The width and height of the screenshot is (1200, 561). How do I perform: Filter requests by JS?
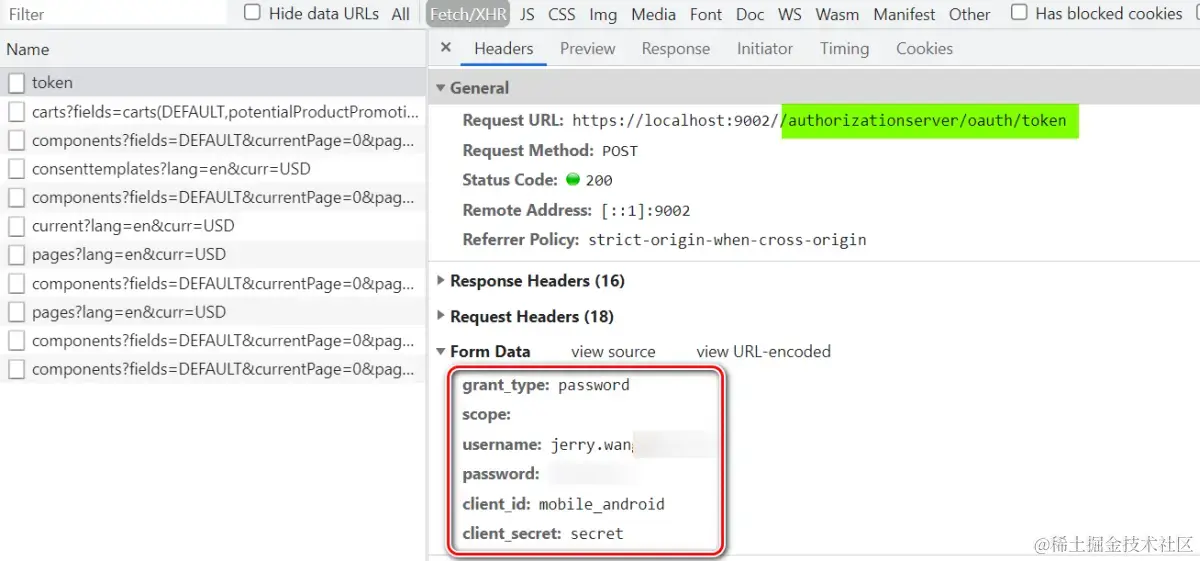[x=527, y=14]
